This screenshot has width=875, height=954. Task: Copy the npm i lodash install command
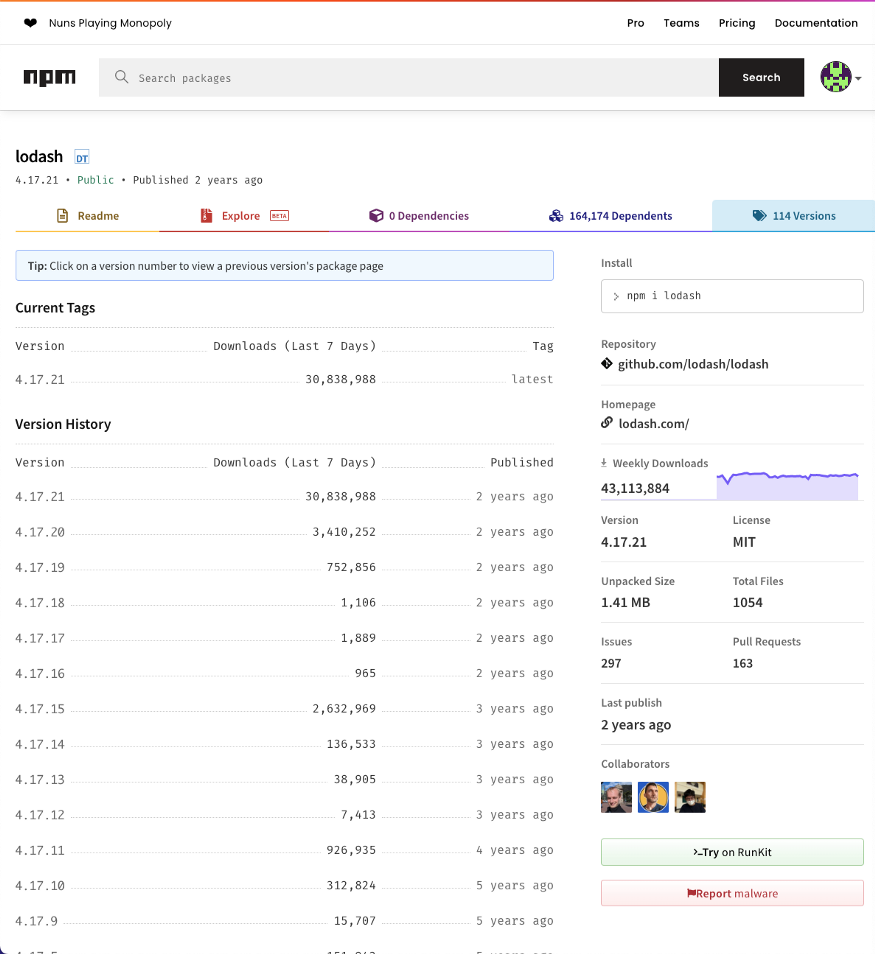[x=732, y=296]
